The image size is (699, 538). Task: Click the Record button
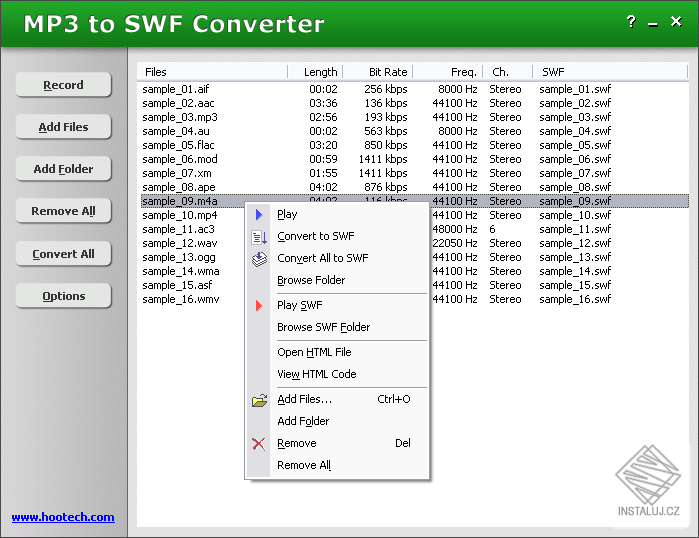[63, 85]
